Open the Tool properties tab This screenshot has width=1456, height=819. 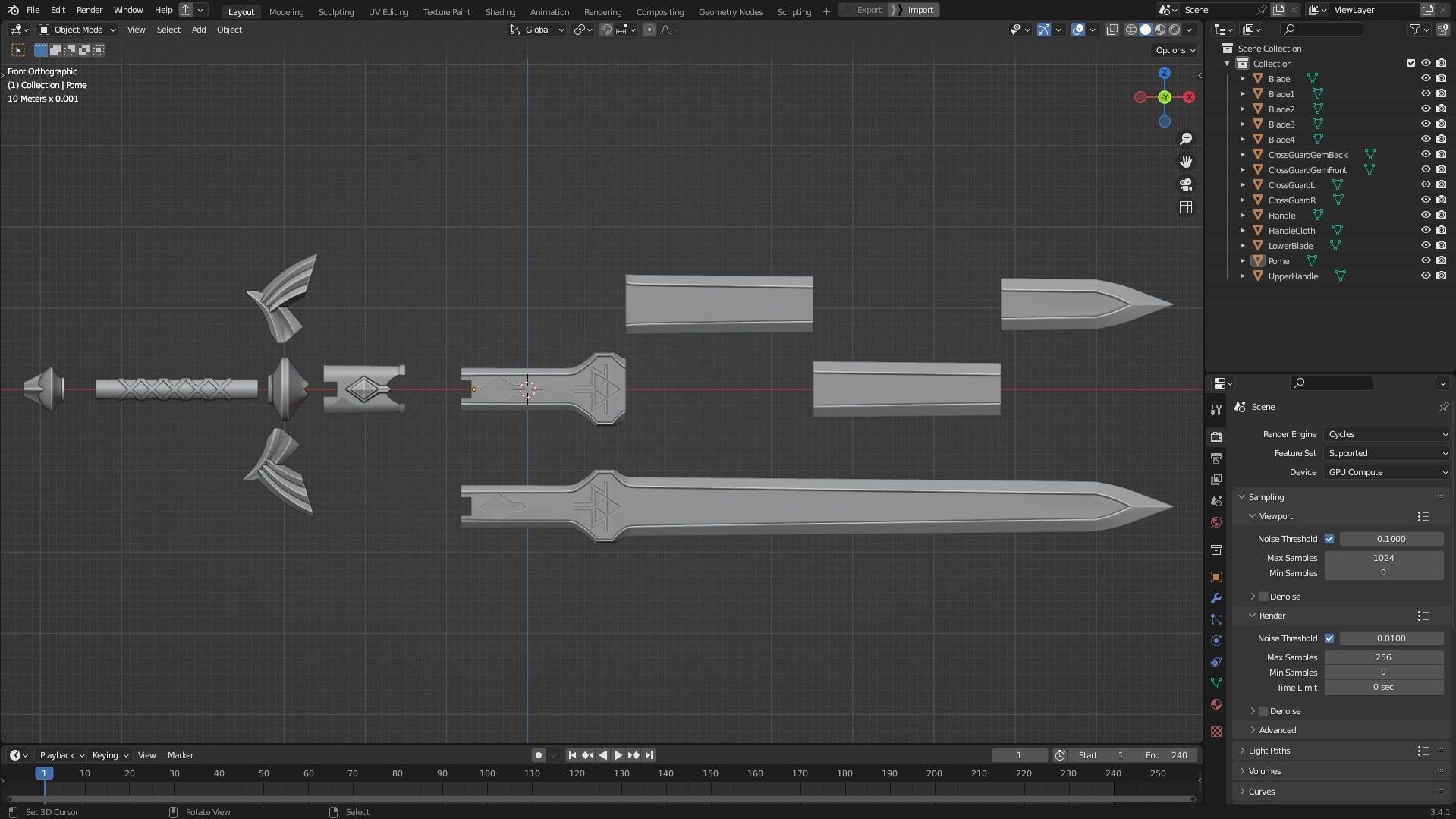(1216, 410)
